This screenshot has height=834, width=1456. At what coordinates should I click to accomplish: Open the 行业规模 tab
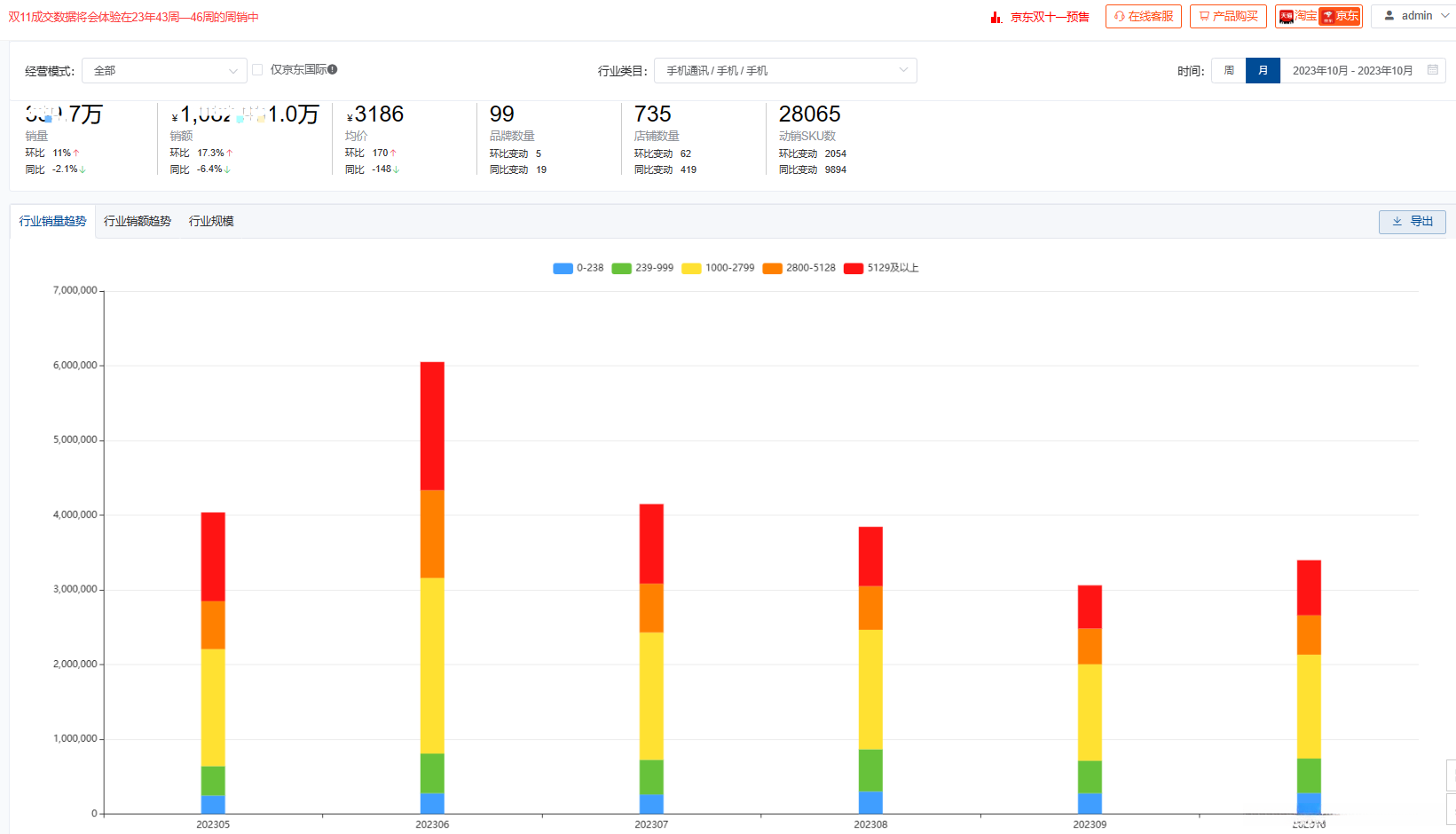(211, 221)
